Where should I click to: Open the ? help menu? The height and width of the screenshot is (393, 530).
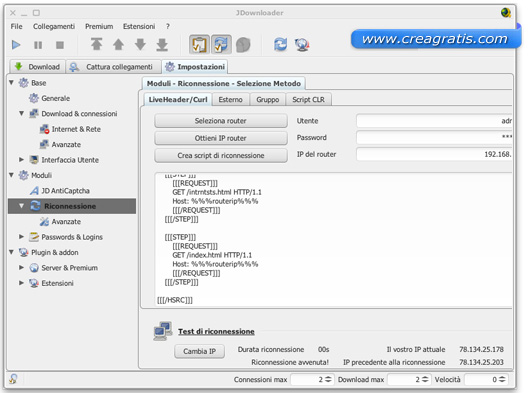(168, 26)
